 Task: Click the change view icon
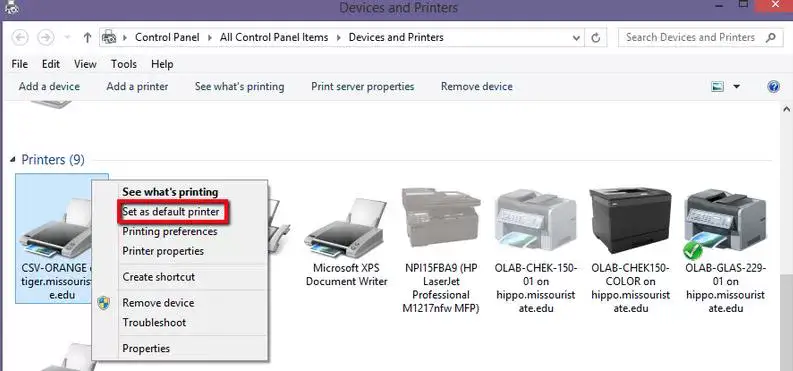[x=718, y=86]
